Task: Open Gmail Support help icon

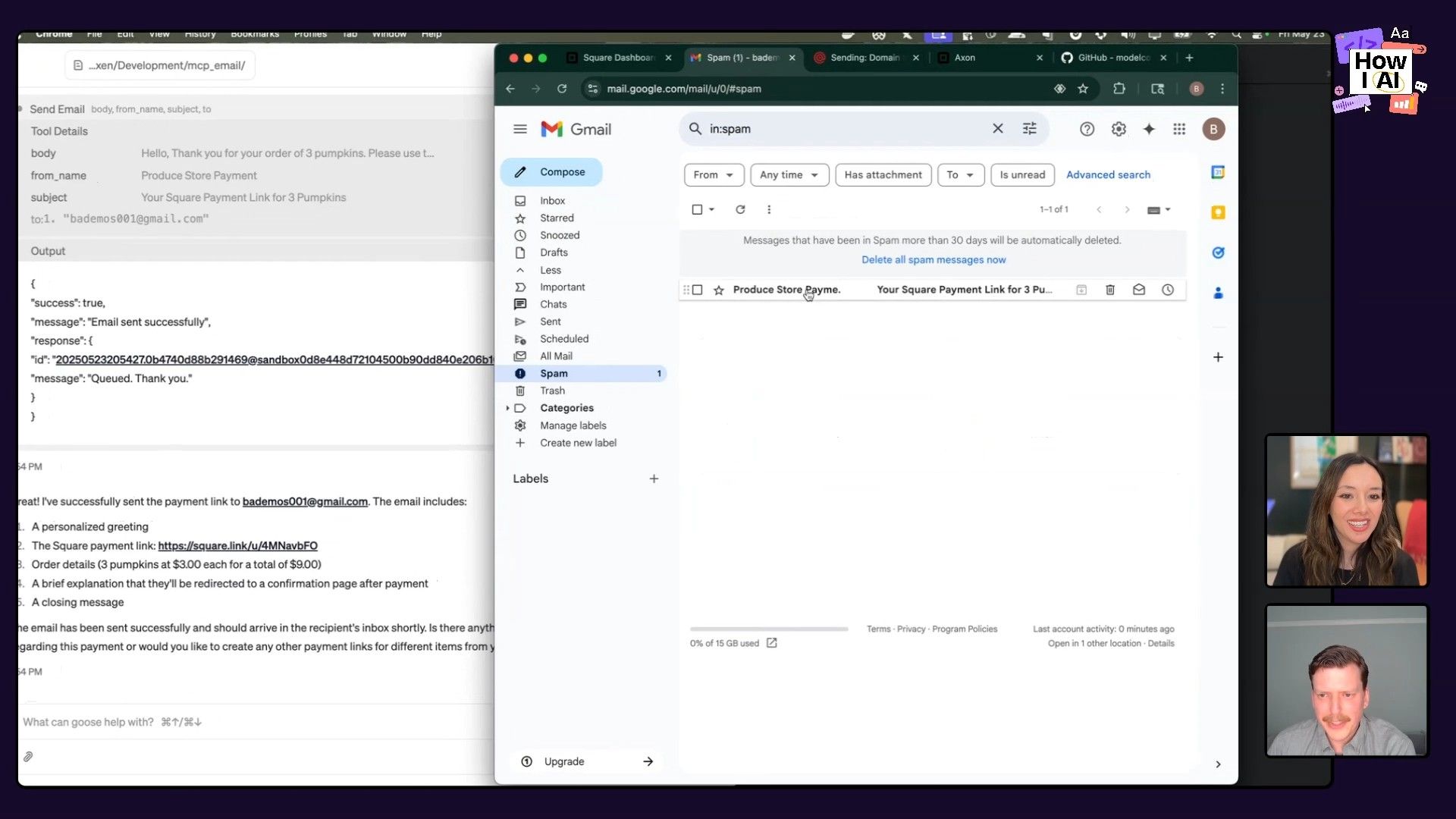Action: pyautogui.click(x=1087, y=129)
